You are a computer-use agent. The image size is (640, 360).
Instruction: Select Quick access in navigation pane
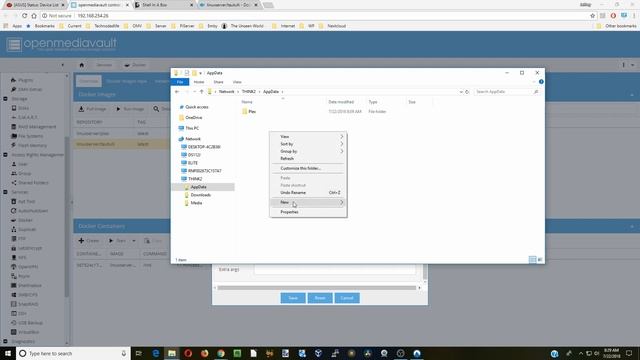click(x=196, y=107)
